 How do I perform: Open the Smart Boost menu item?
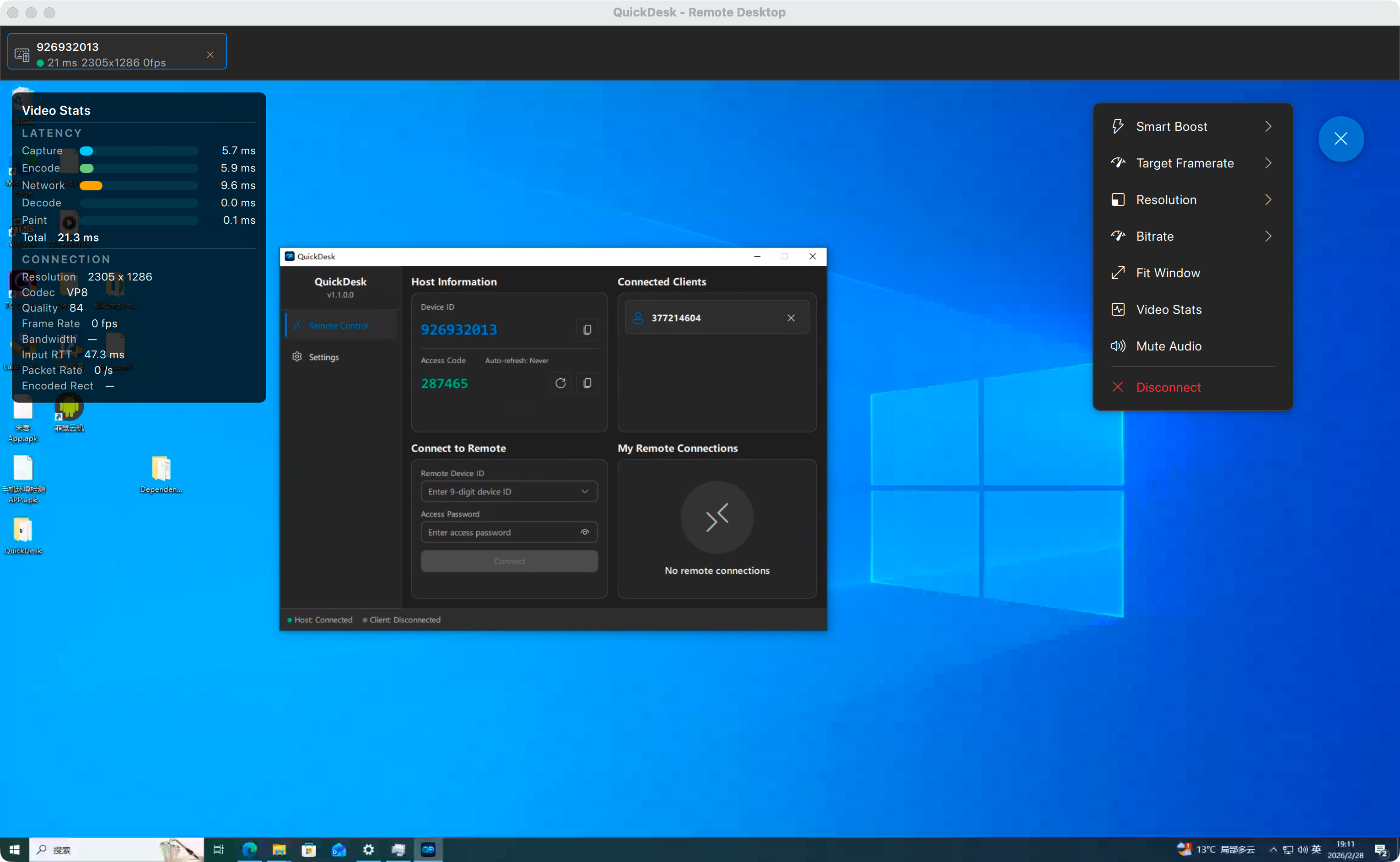1172,126
